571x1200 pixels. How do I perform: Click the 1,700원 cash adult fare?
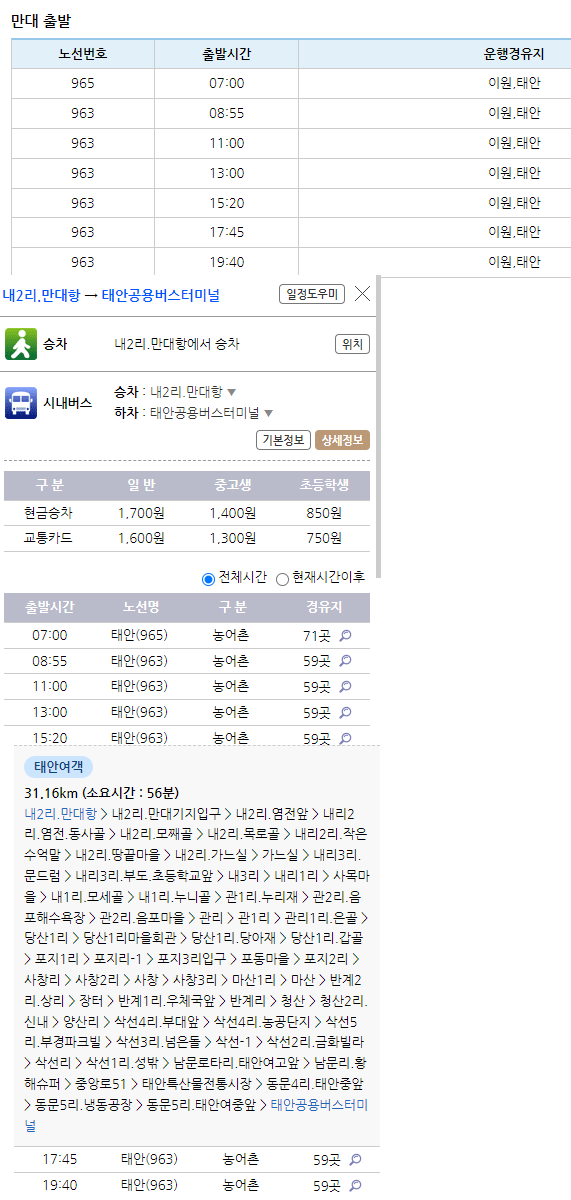[x=141, y=513]
